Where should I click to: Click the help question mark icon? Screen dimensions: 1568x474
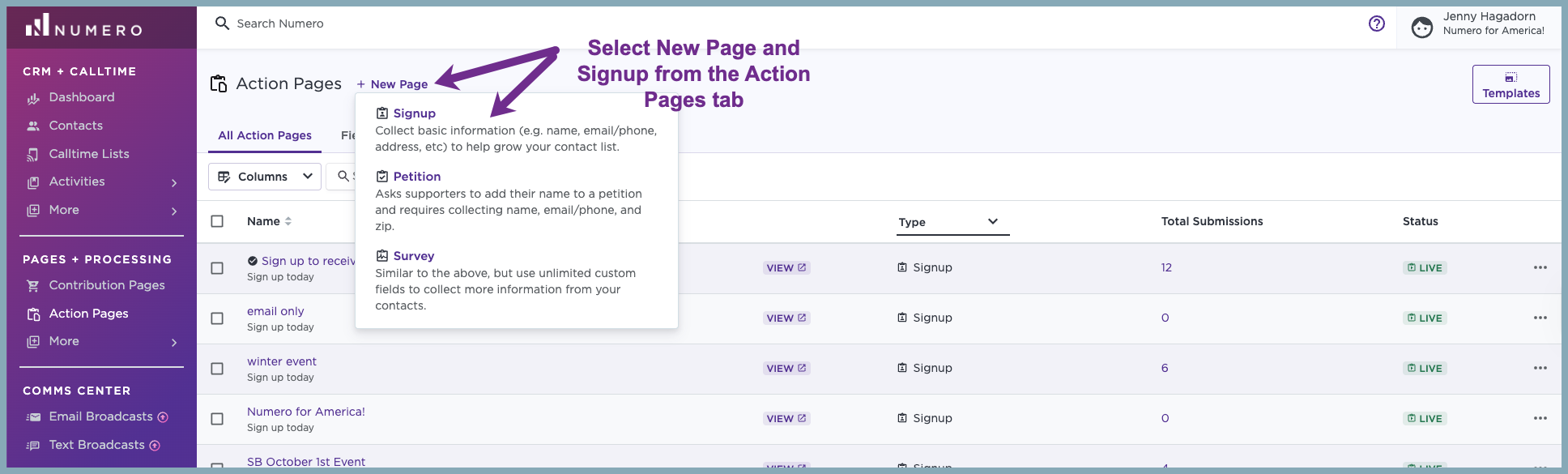pos(1377,23)
